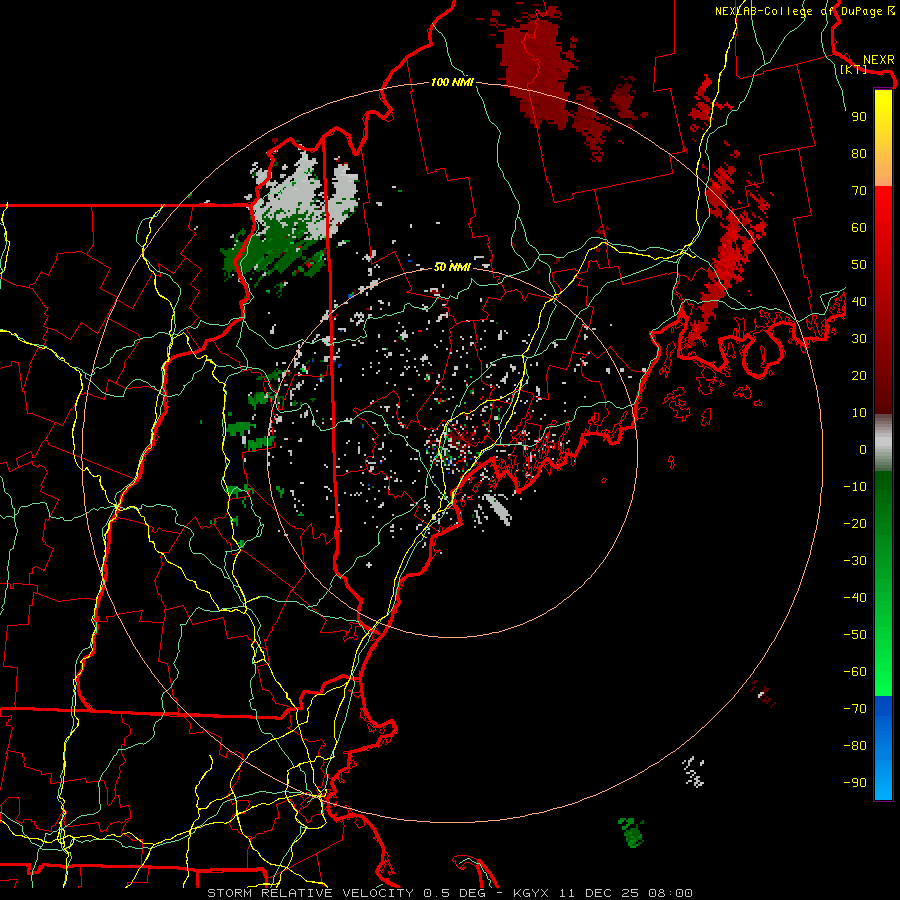Click the 70 value on velocity scale
Viewport: 900px width, 900px height.
(x=859, y=191)
